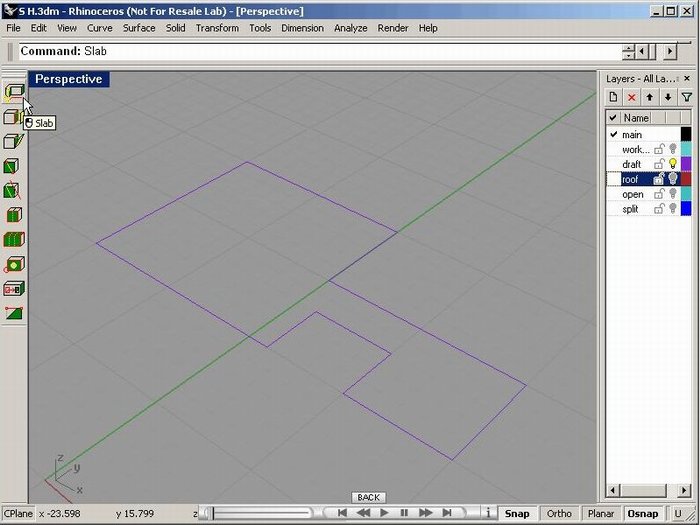Move layer up with the up arrow
This screenshot has width=700, height=525.
(x=650, y=97)
